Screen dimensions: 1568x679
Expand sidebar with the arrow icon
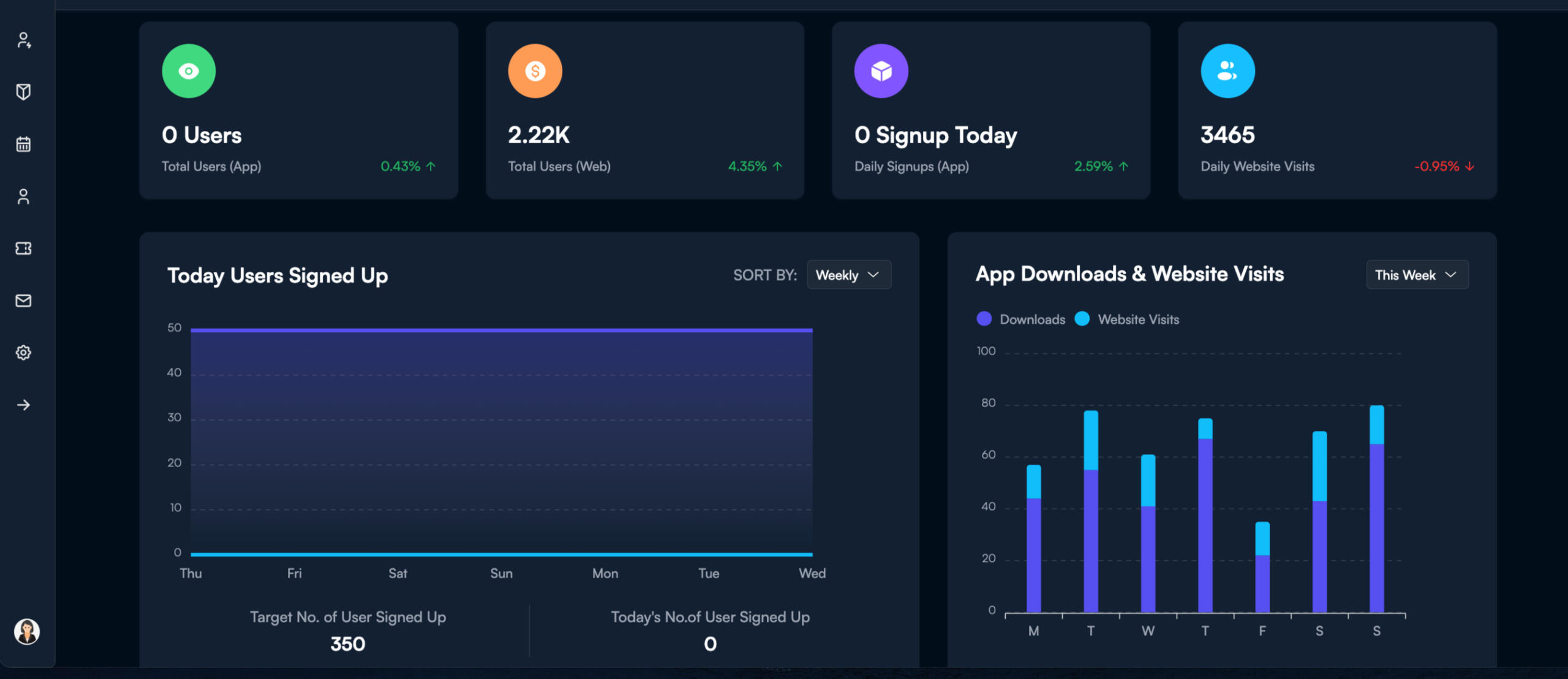(x=23, y=405)
